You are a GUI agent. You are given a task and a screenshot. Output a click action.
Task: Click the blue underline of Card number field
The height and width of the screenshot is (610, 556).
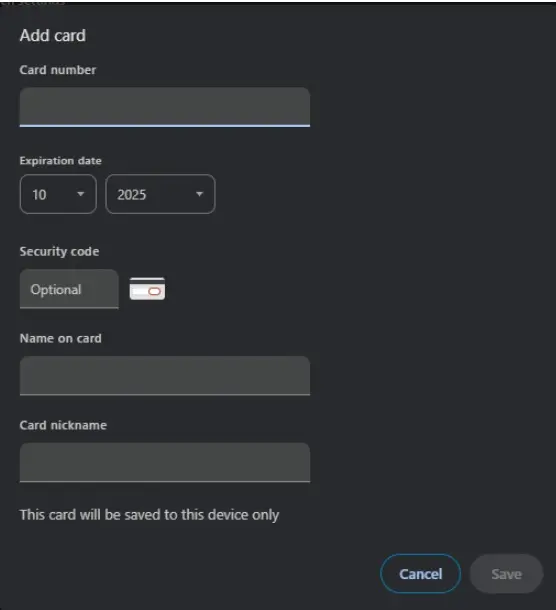[165, 126]
